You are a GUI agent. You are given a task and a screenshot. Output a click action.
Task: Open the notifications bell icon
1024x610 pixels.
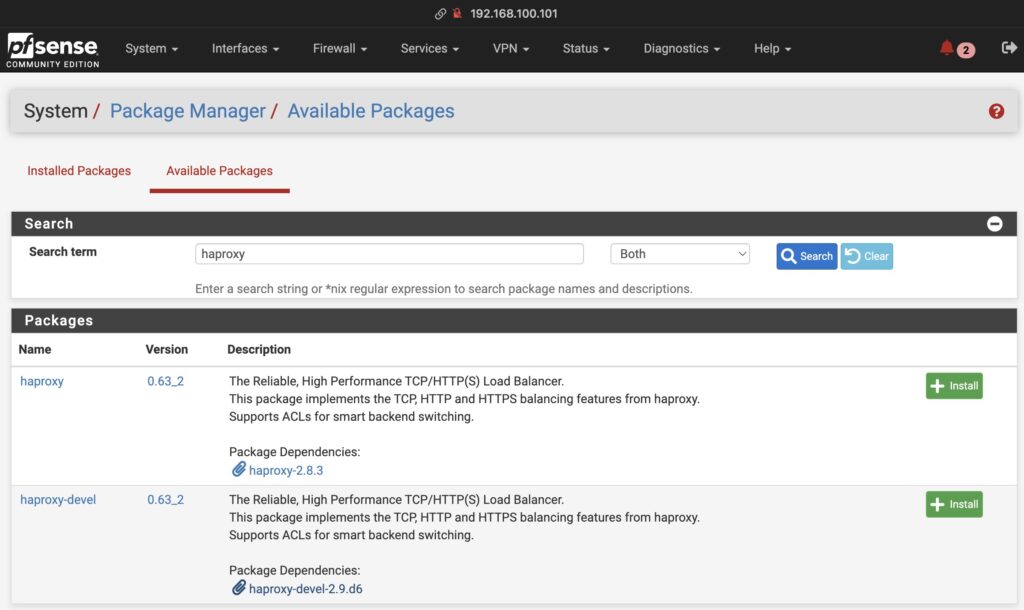[x=946, y=48]
